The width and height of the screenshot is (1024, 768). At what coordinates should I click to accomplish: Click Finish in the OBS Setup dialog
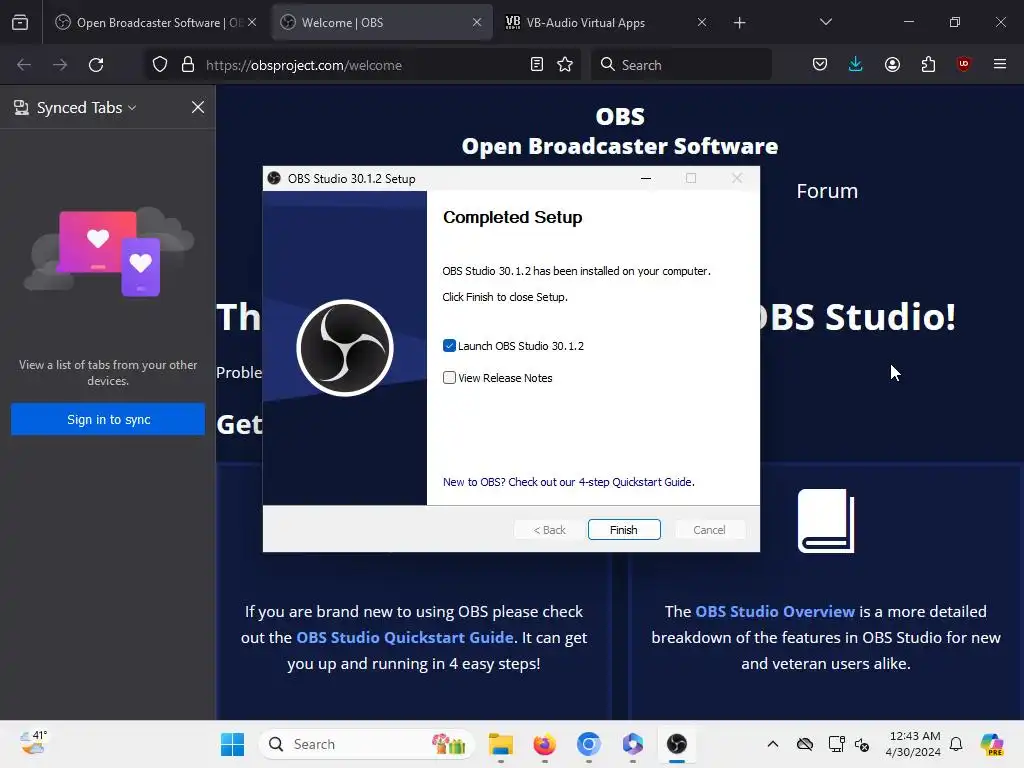tap(624, 530)
